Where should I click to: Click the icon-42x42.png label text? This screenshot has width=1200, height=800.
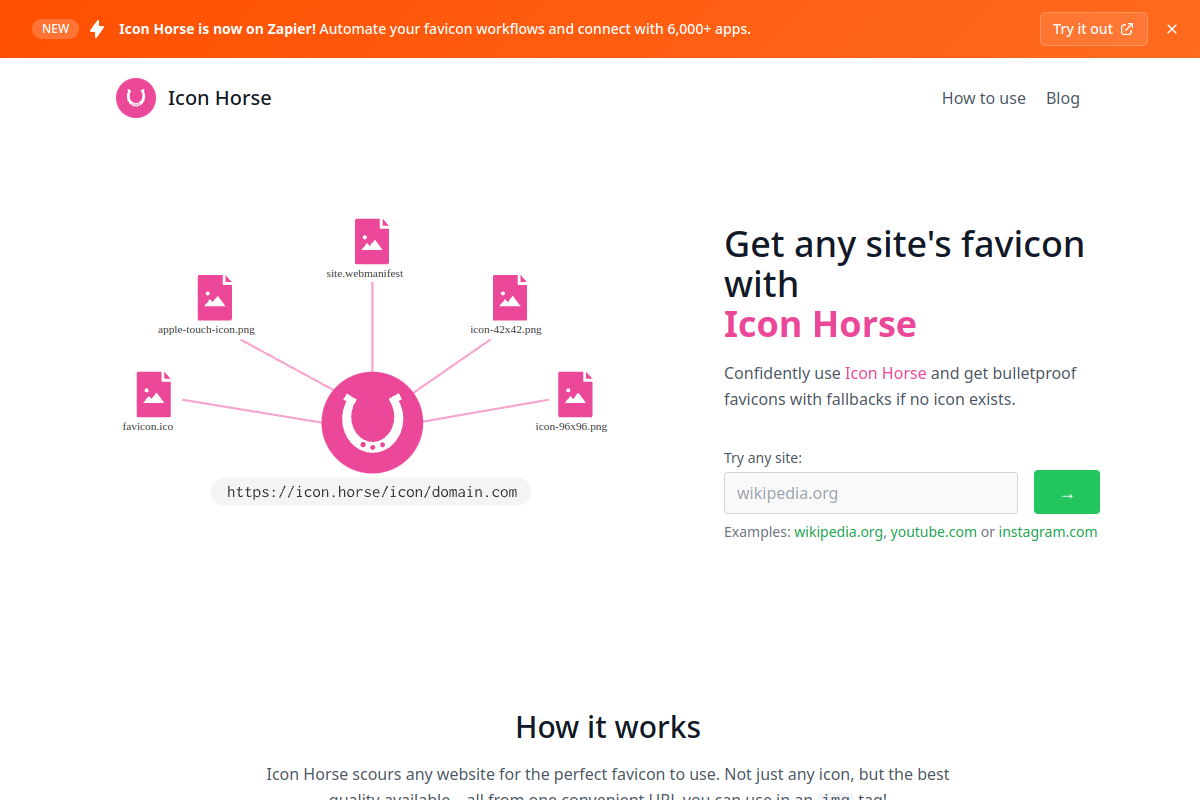[506, 329]
